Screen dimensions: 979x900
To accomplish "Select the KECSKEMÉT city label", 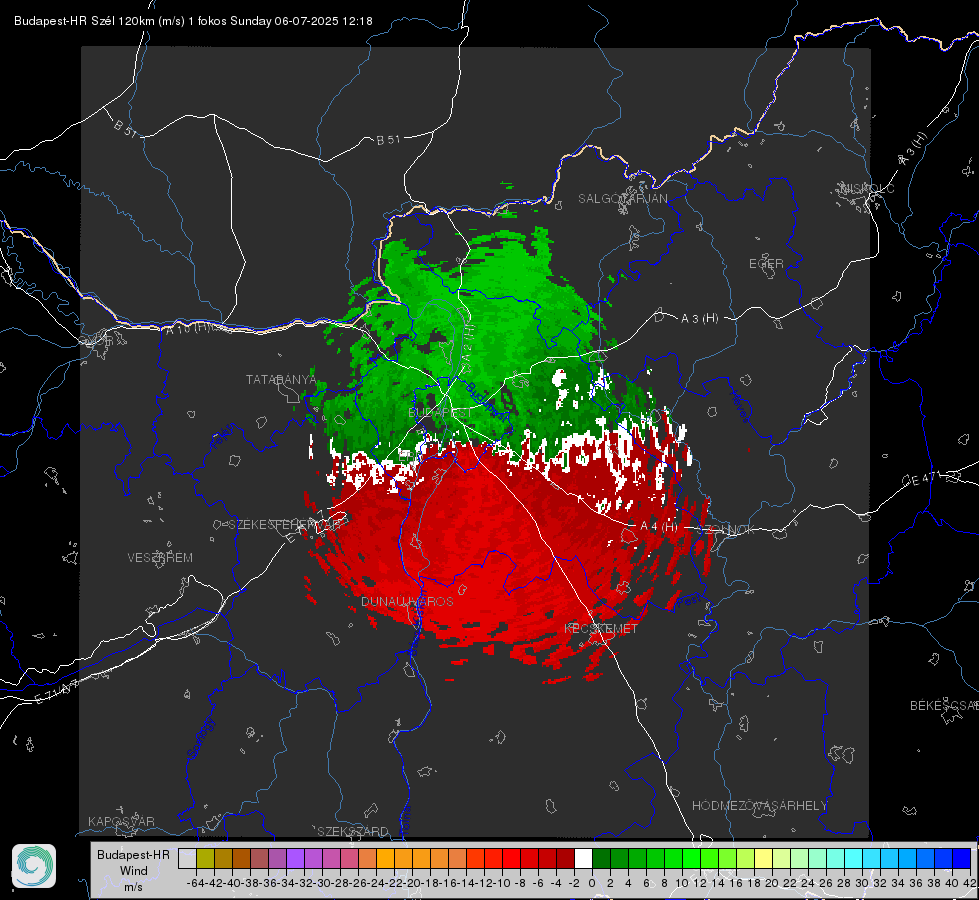I will tap(601, 628).
